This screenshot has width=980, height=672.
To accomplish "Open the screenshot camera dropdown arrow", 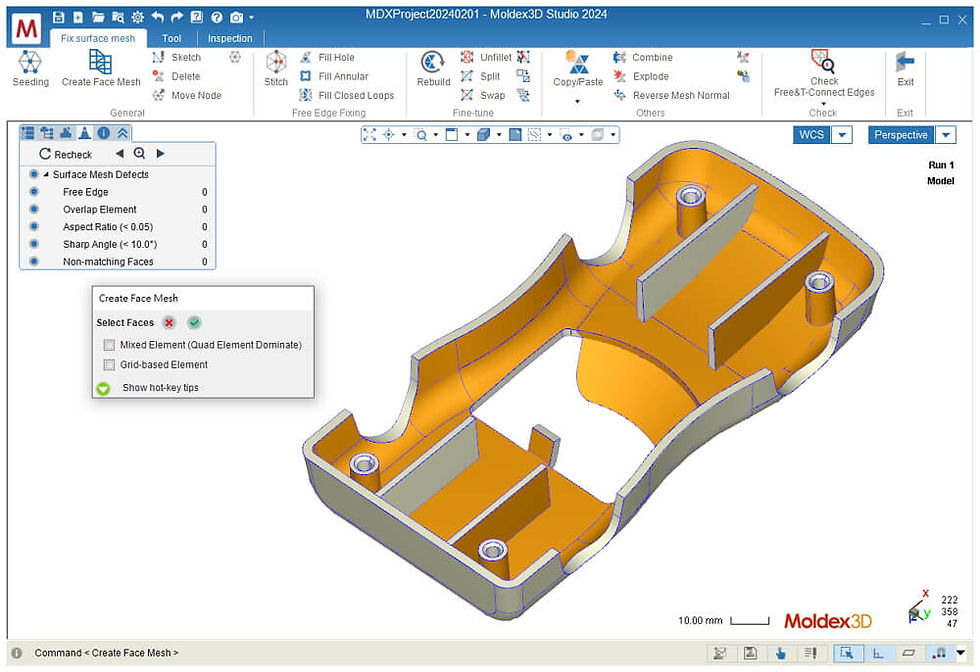I will (251, 18).
